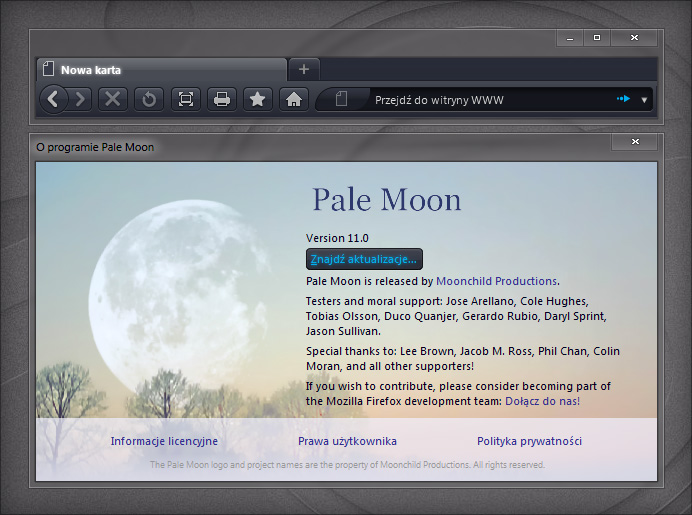Click the blue Go arrow in address bar
This screenshot has width=692, height=515.
(623, 99)
